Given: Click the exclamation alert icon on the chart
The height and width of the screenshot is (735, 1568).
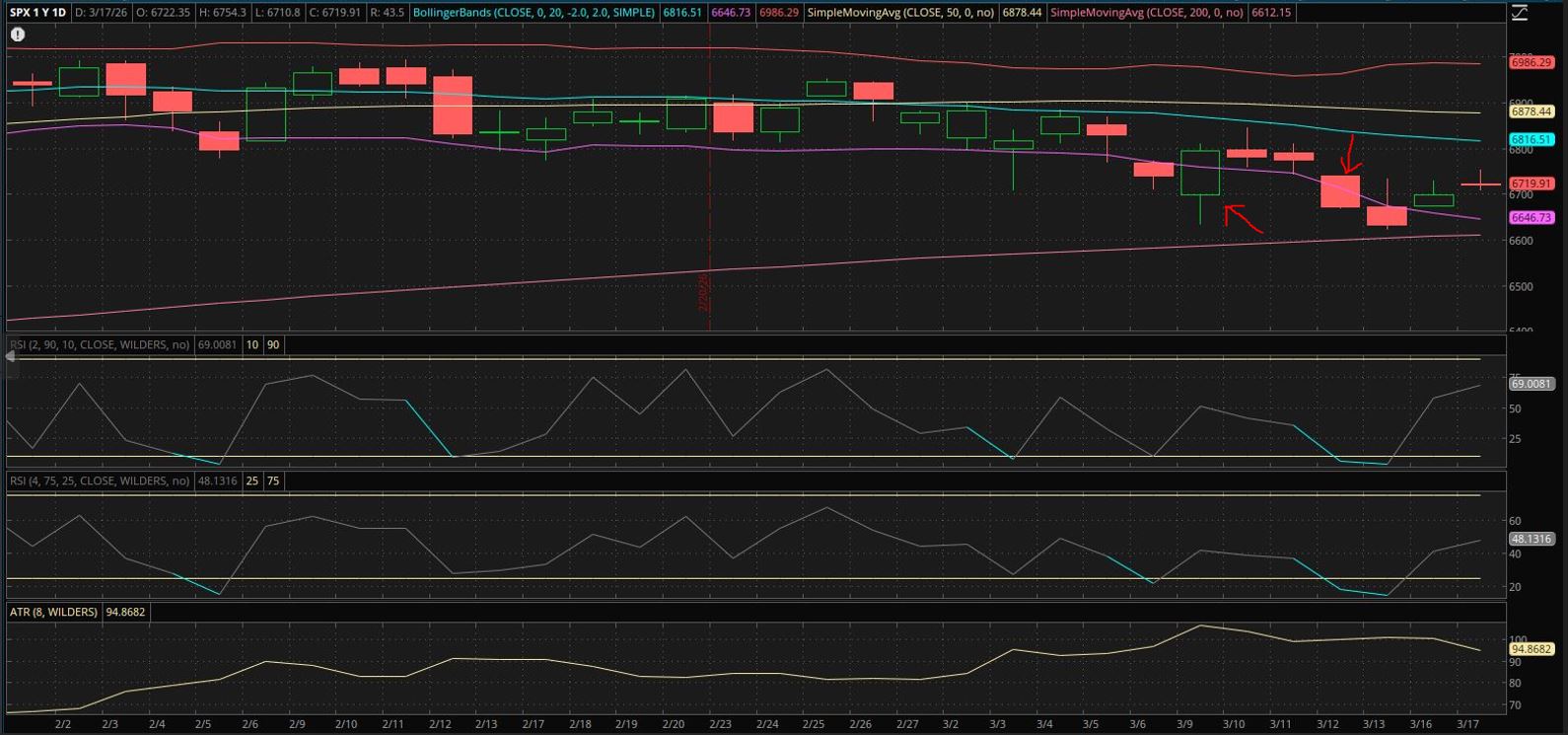Looking at the screenshot, I should pos(18,35).
